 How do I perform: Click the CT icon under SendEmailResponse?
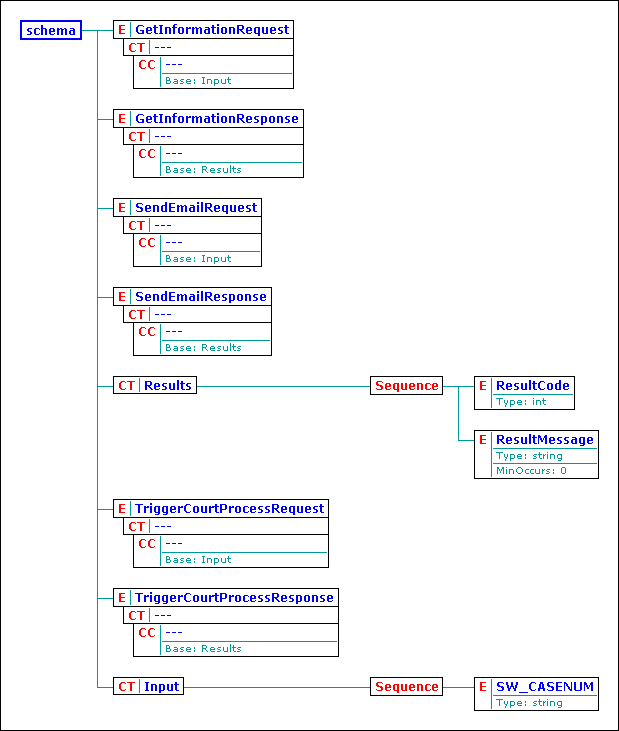[137, 315]
